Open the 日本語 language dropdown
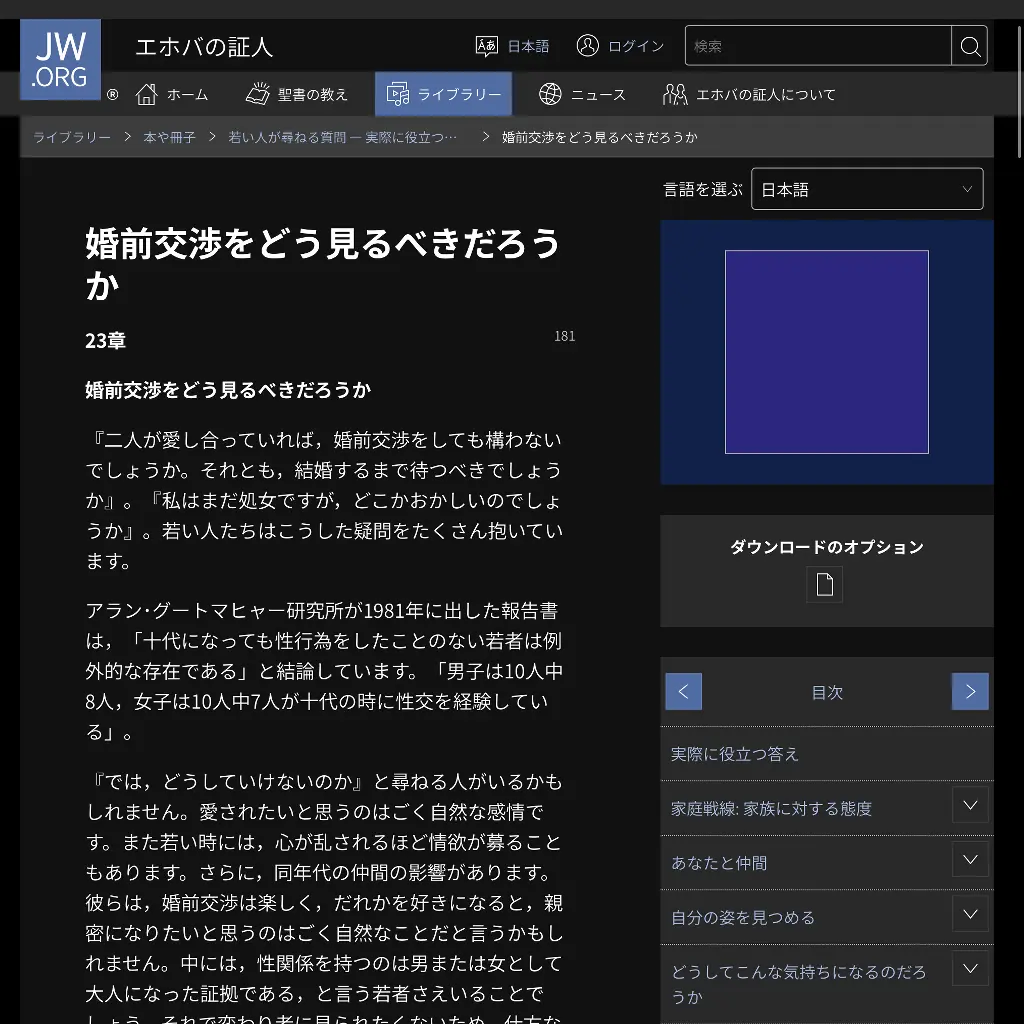This screenshot has width=1024, height=1024. [x=866, y=188]
